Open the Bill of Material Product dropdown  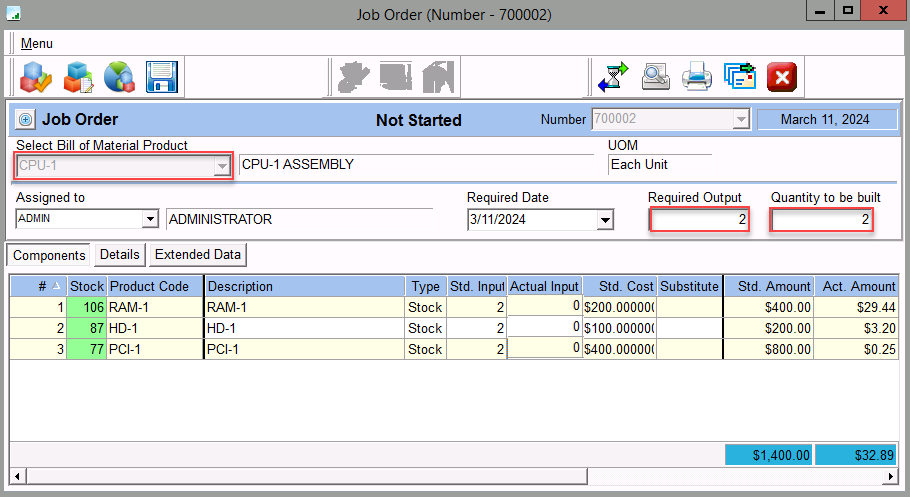click(222, 166)
